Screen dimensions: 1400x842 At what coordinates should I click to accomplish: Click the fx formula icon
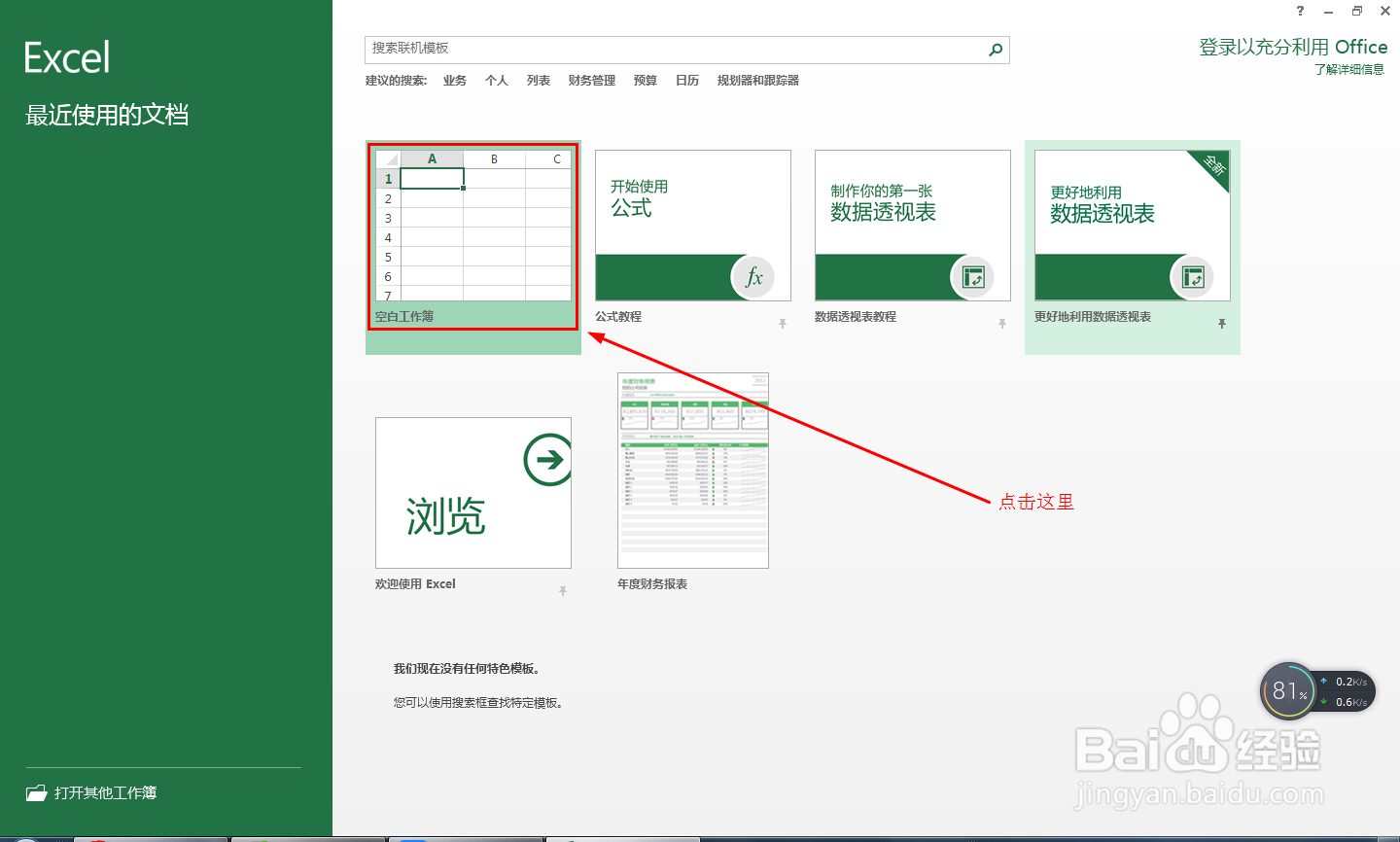pos(752,278)
